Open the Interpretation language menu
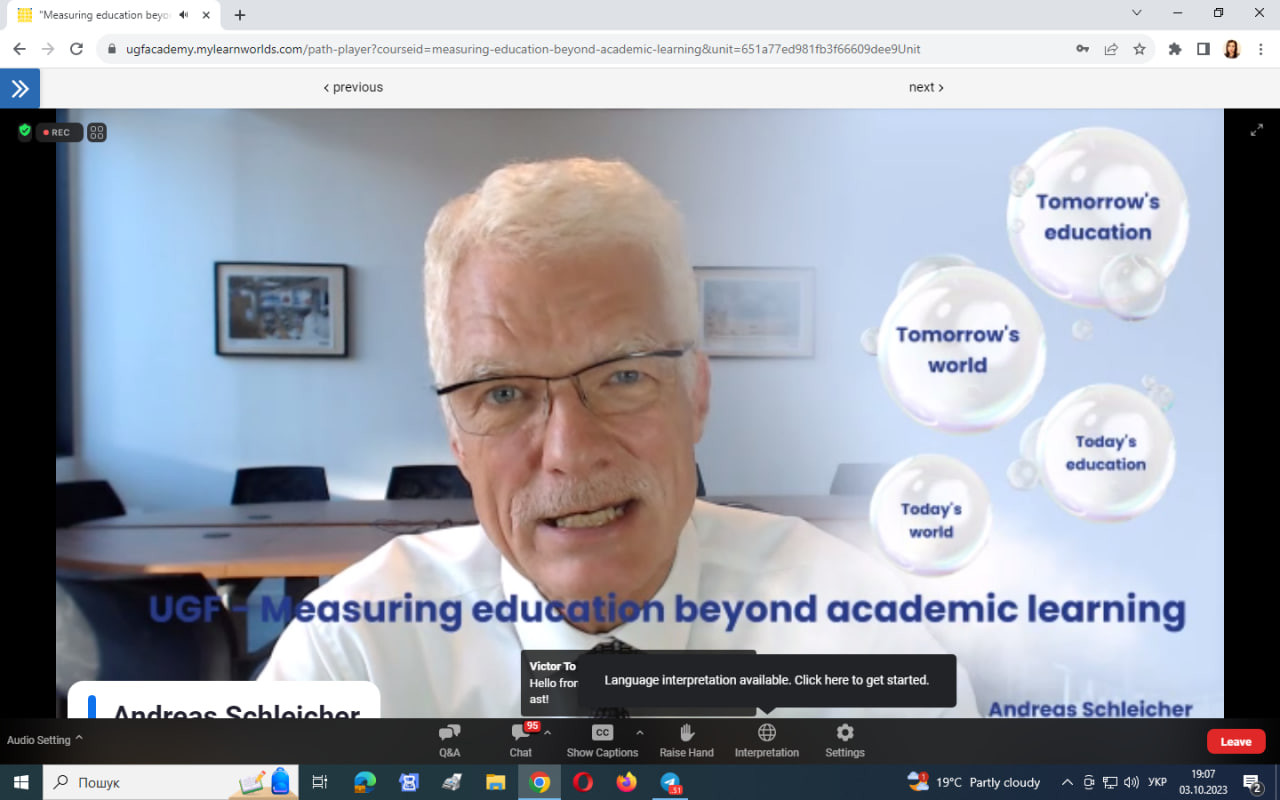1280x800 pixels. [x=767, y=740]
